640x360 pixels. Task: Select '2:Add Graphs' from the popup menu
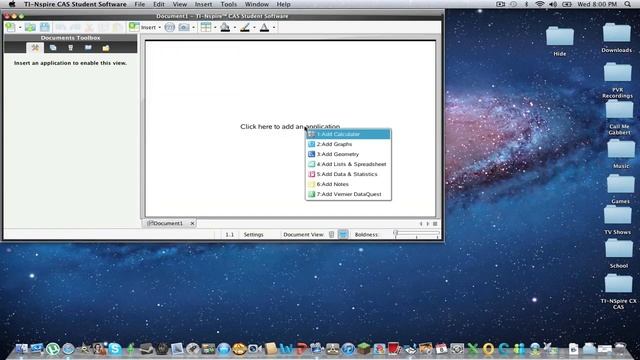click(349, 144)
